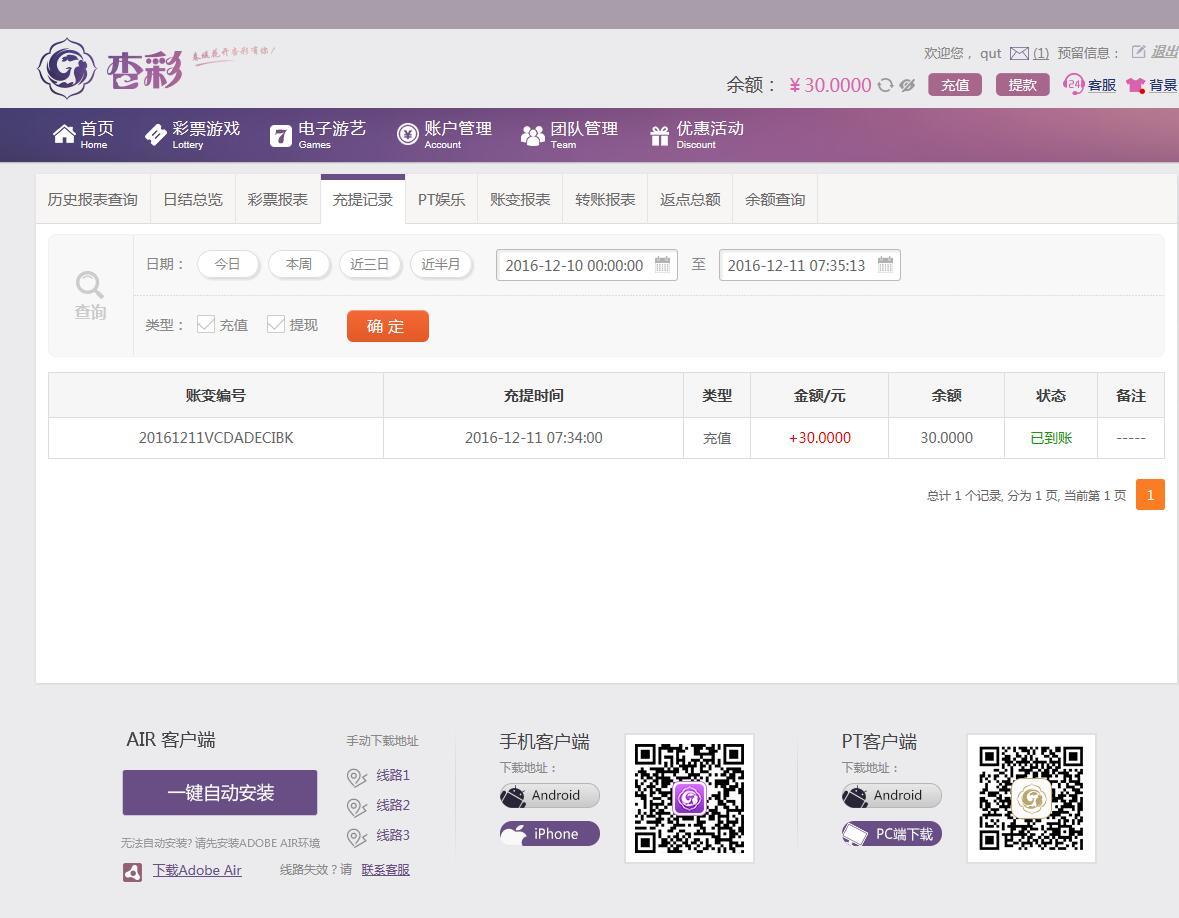The image size is (1179, 918).
Task: Go to page 1 in pagination
Action: (1150, 495)
